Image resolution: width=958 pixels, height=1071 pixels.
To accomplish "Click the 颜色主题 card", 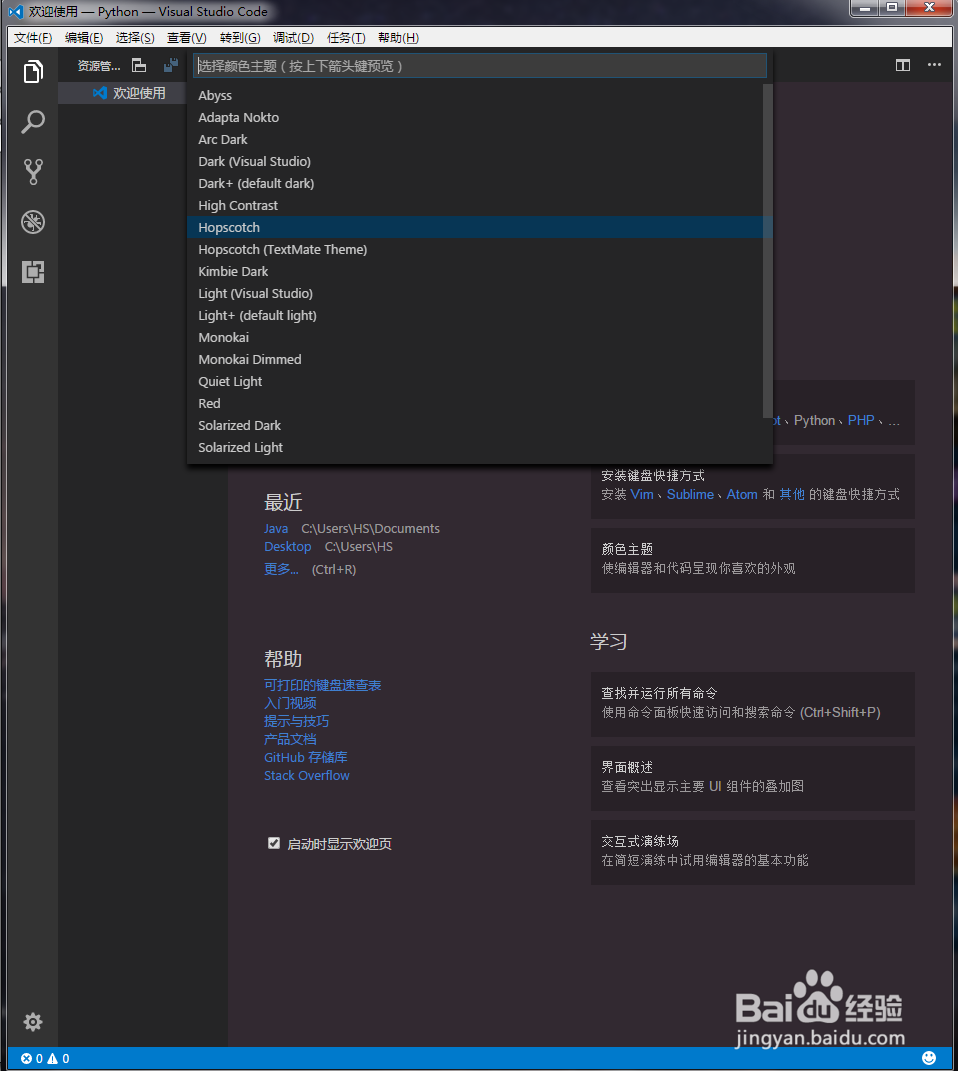I will pyautogui.click(x=752, y=559).
